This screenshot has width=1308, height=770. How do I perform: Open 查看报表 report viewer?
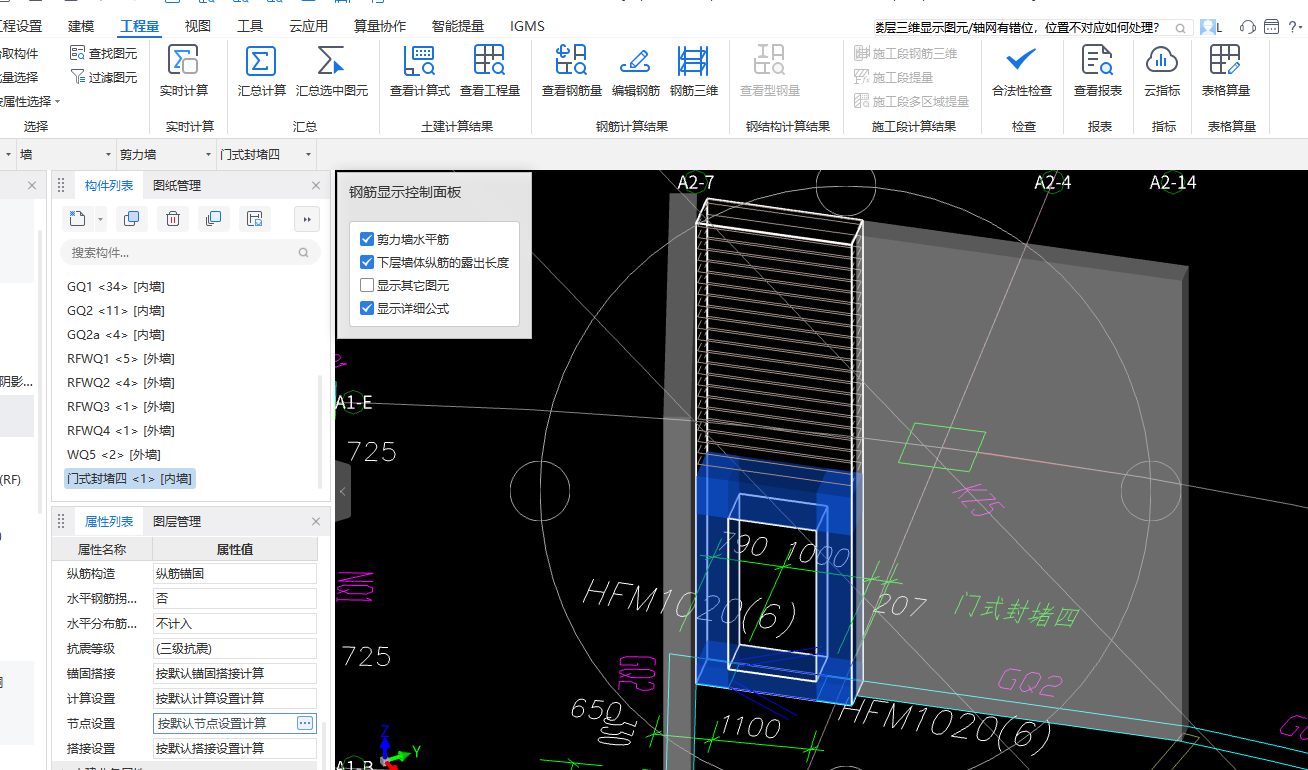coord(1098,71)
